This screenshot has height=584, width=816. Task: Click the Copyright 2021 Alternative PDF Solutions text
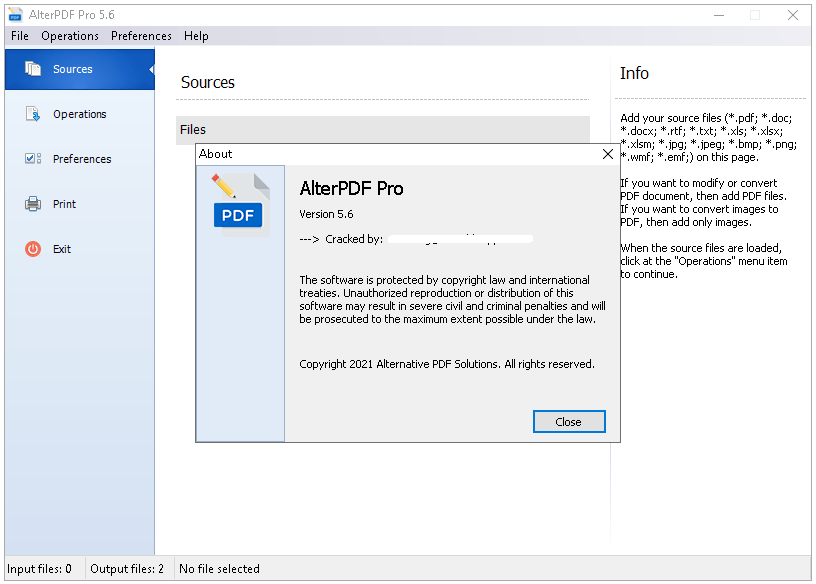click(447, 364)
